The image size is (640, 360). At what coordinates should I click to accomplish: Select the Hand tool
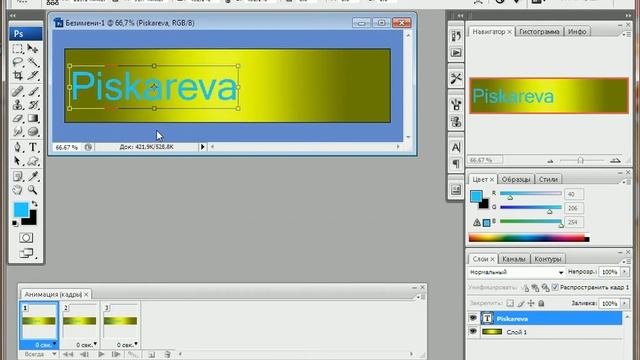tap(18, 190)
